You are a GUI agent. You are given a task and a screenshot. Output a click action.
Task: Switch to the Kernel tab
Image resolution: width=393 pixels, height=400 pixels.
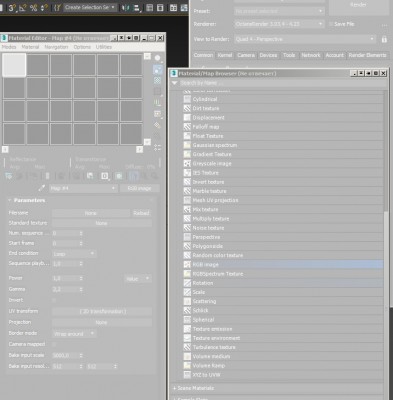point(225,55)
